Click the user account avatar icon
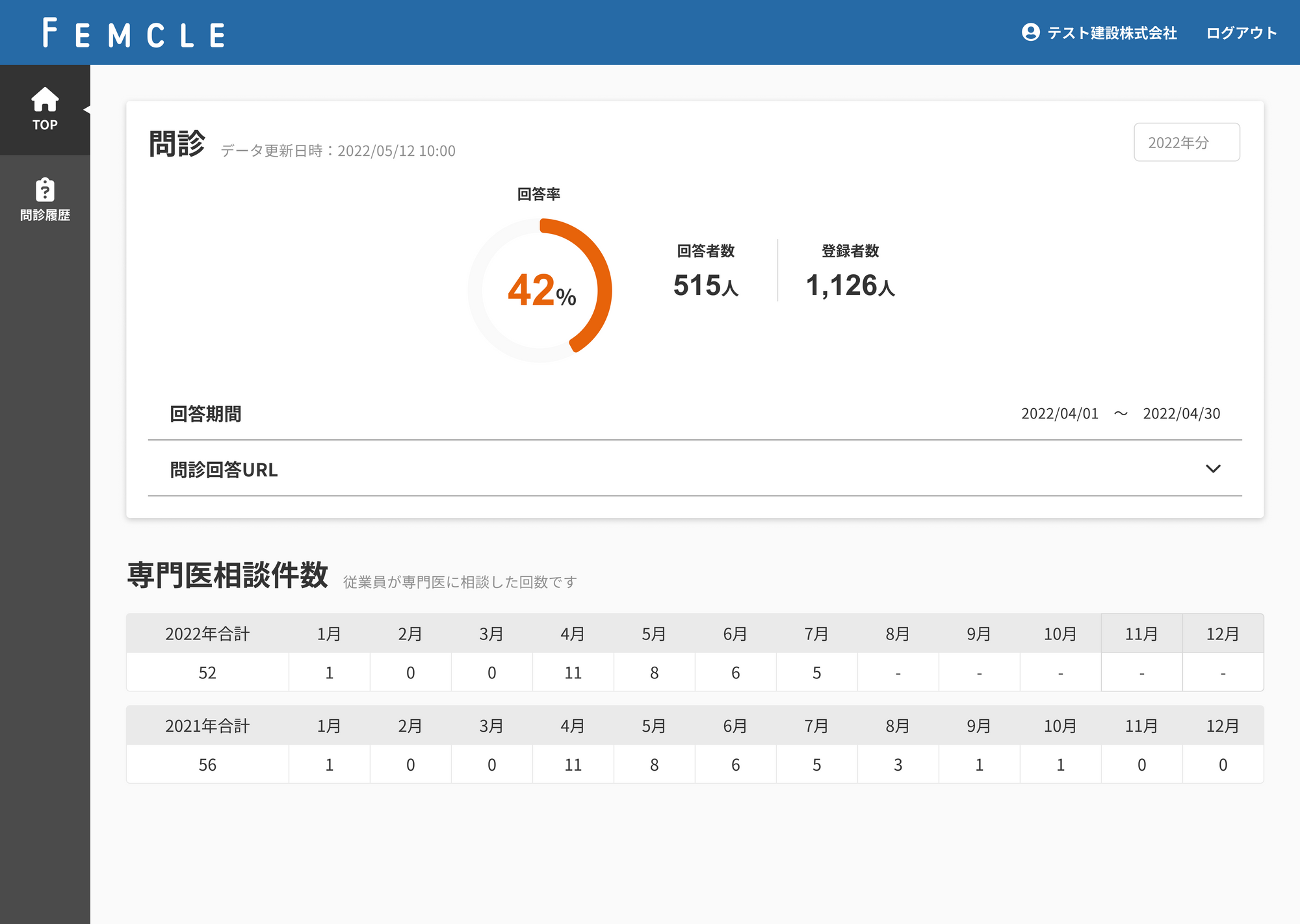Screen dimensions: 1300x924 click(x=1030, y=32)
